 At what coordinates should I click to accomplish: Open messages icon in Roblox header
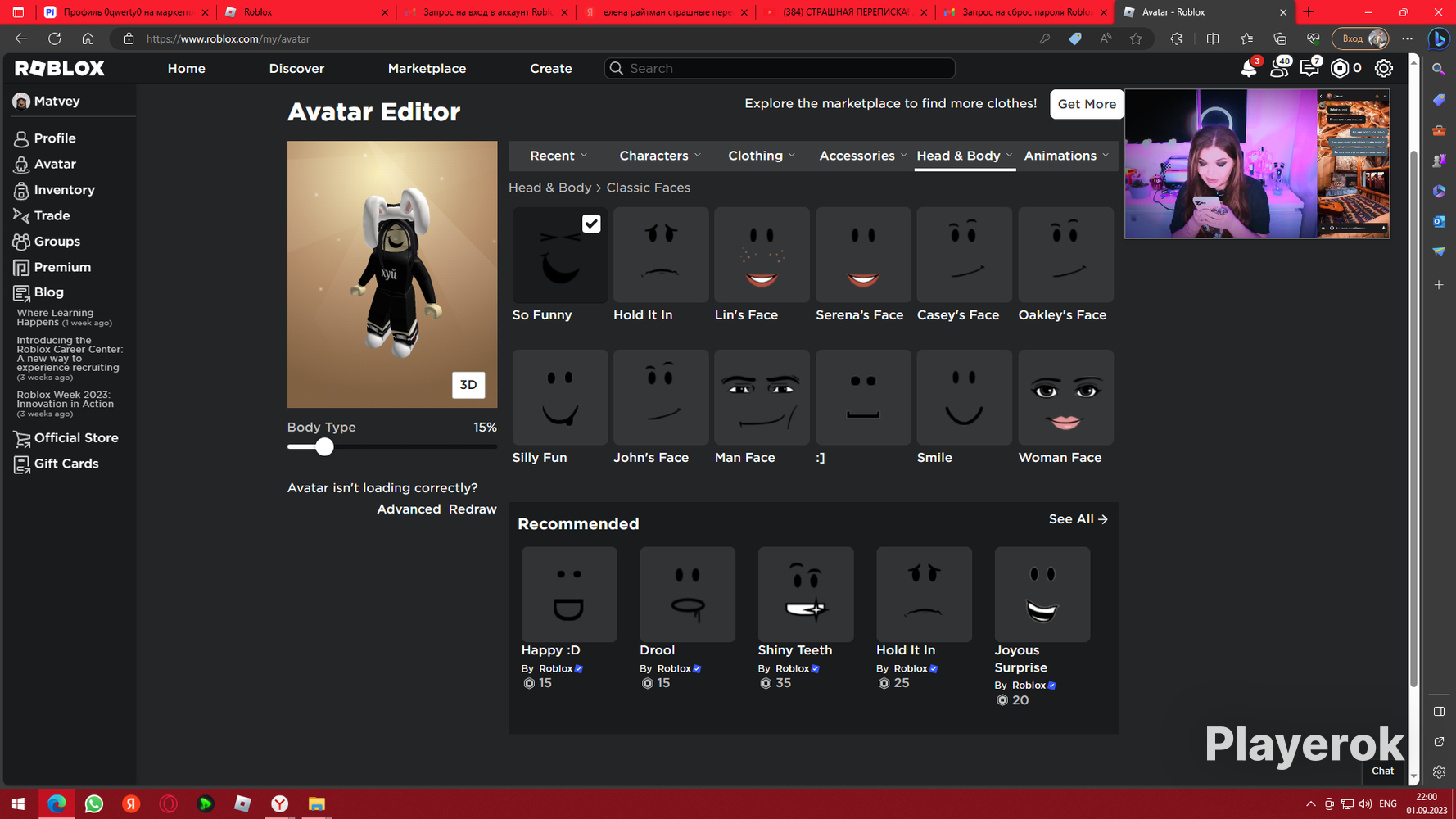(1309, 69)
